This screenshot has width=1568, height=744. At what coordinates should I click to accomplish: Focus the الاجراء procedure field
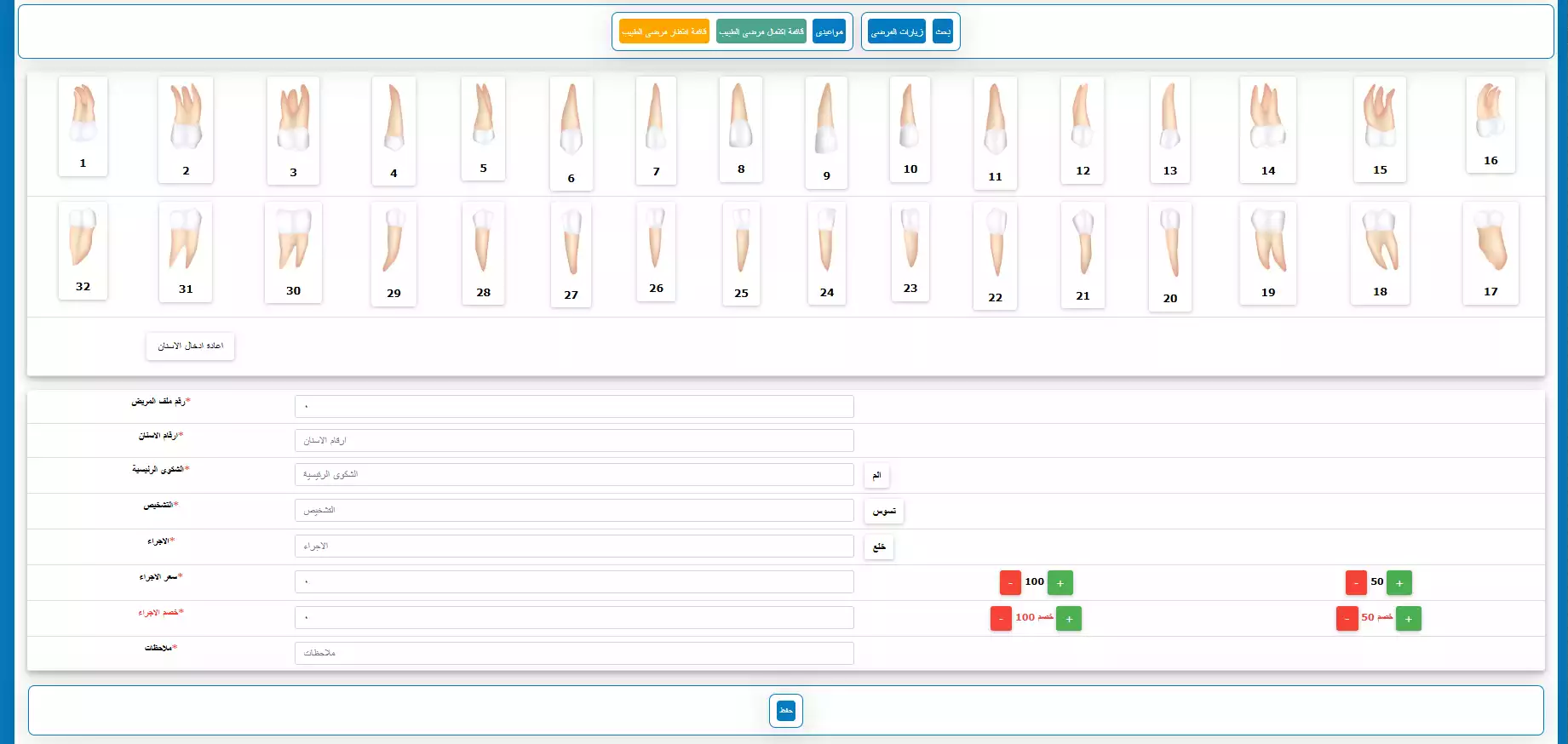point(574,546)
